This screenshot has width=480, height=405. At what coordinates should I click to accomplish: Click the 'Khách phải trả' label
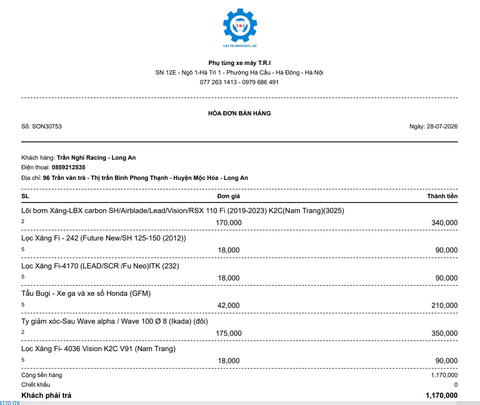pyautogui.click(x=46, y=395)
